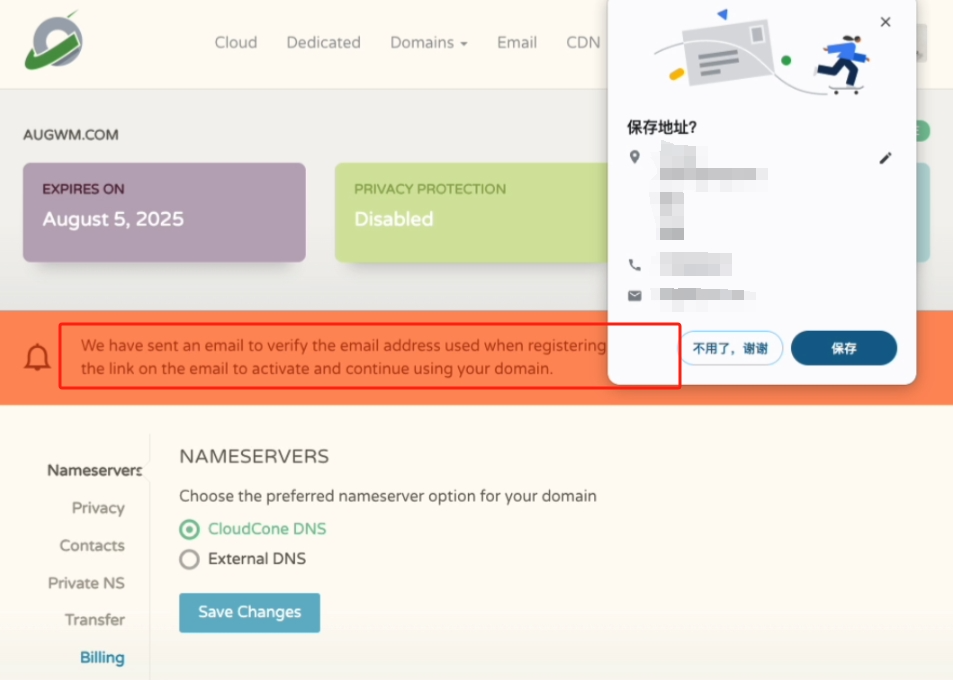Screen dimensions: 953x680
Task: Close the save address popup
Action: pyautogui.click(x=885, y=22)
